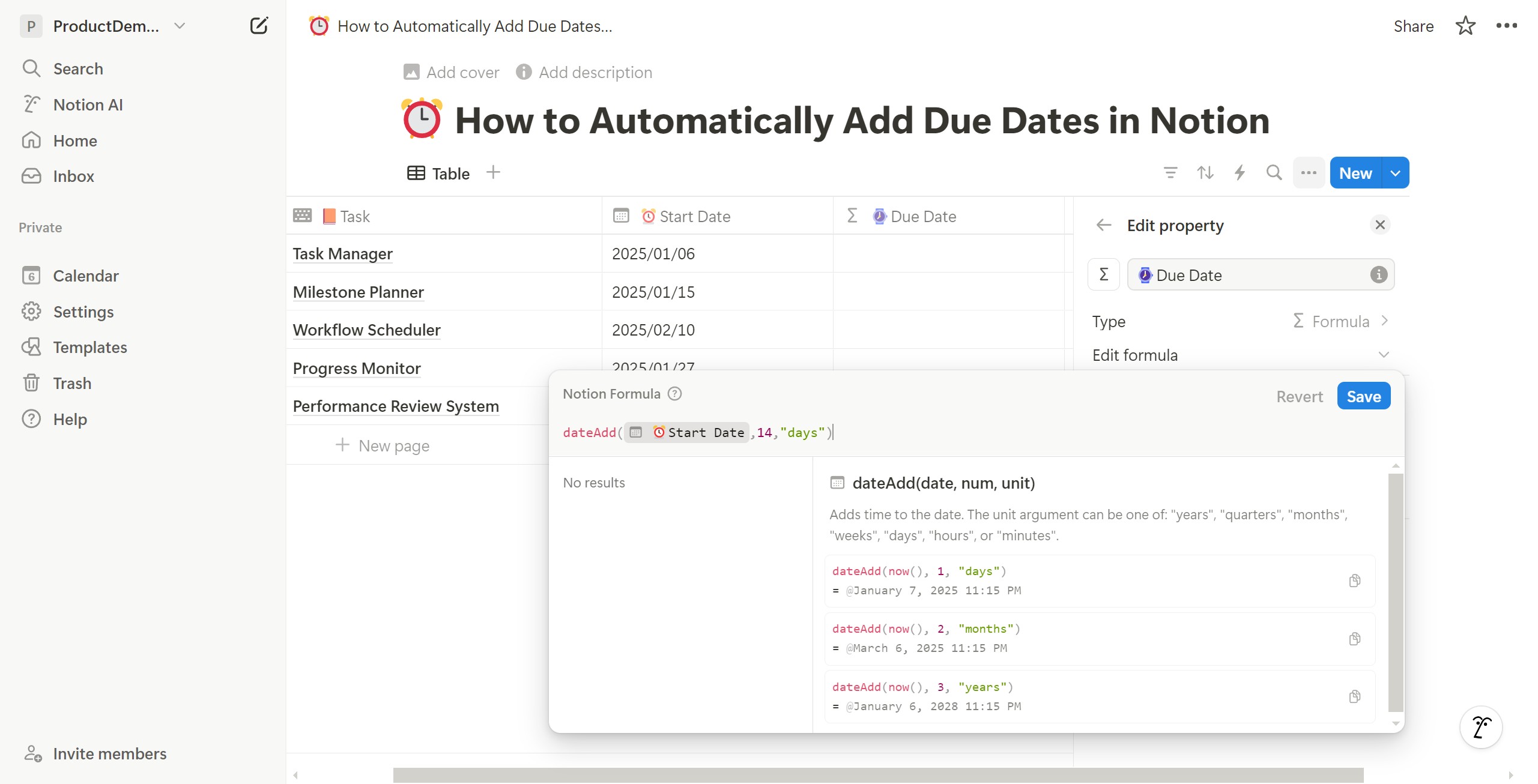This screenshot has width=1538, height=784.
Task: Click the 2025/01/06 start date cell
Action: coord(717,253)
